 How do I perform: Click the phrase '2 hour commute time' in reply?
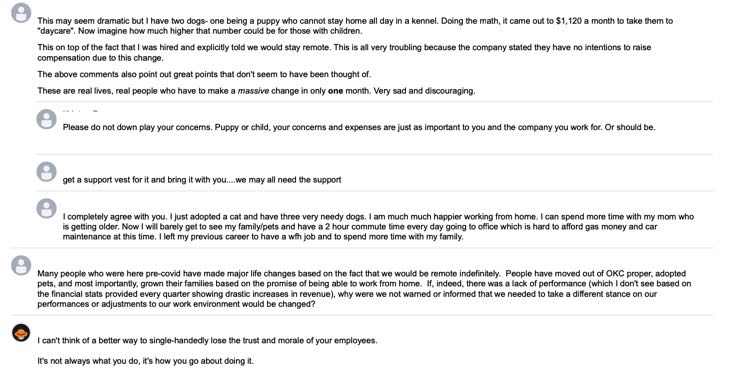coord(360,227)
